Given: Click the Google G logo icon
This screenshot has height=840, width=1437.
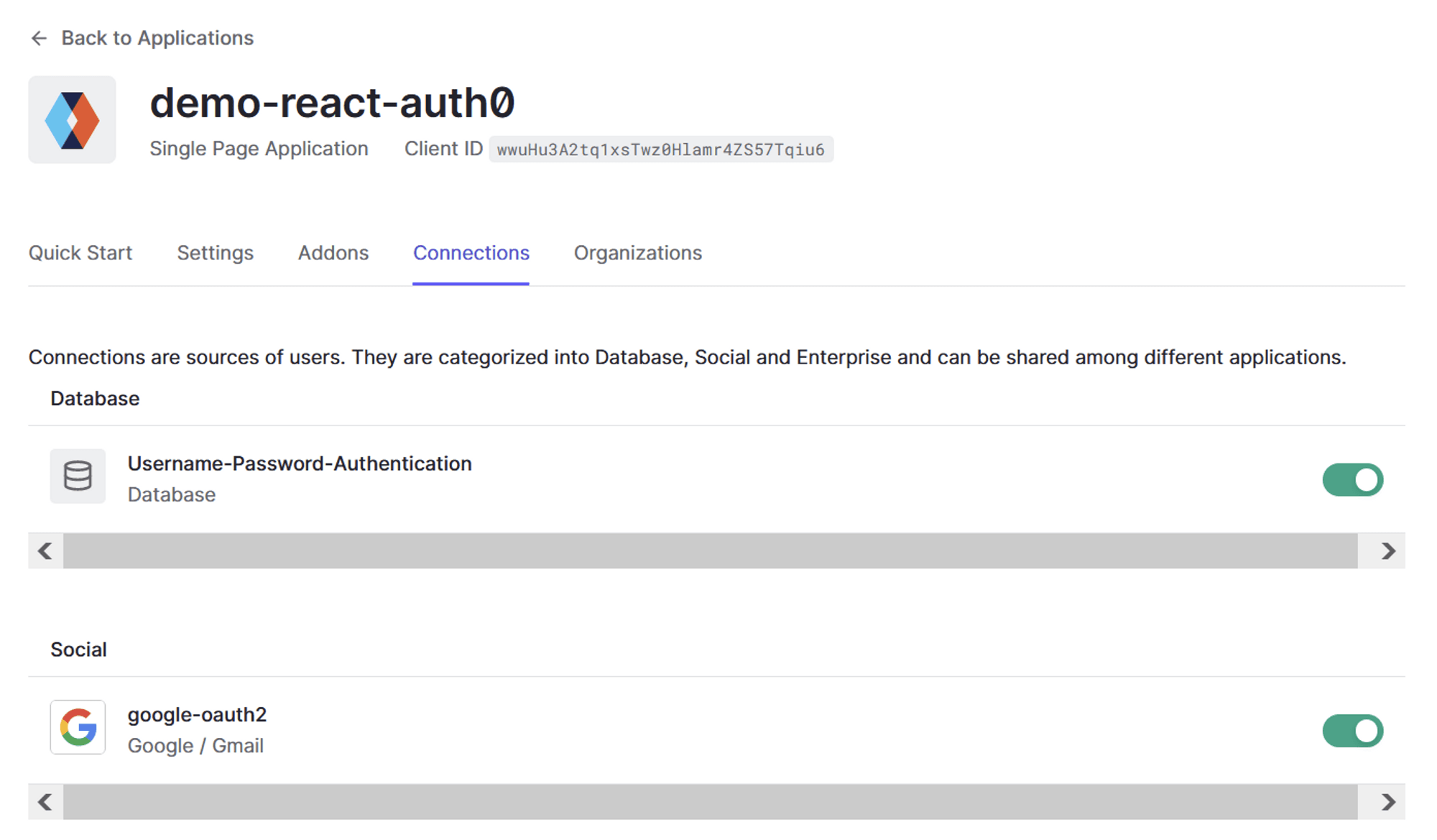Looking at the screenshot, I should (78, 727).
